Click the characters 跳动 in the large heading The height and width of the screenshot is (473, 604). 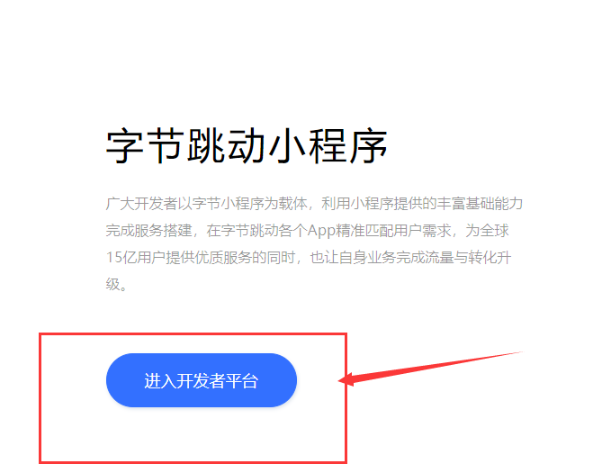[226, 146]
